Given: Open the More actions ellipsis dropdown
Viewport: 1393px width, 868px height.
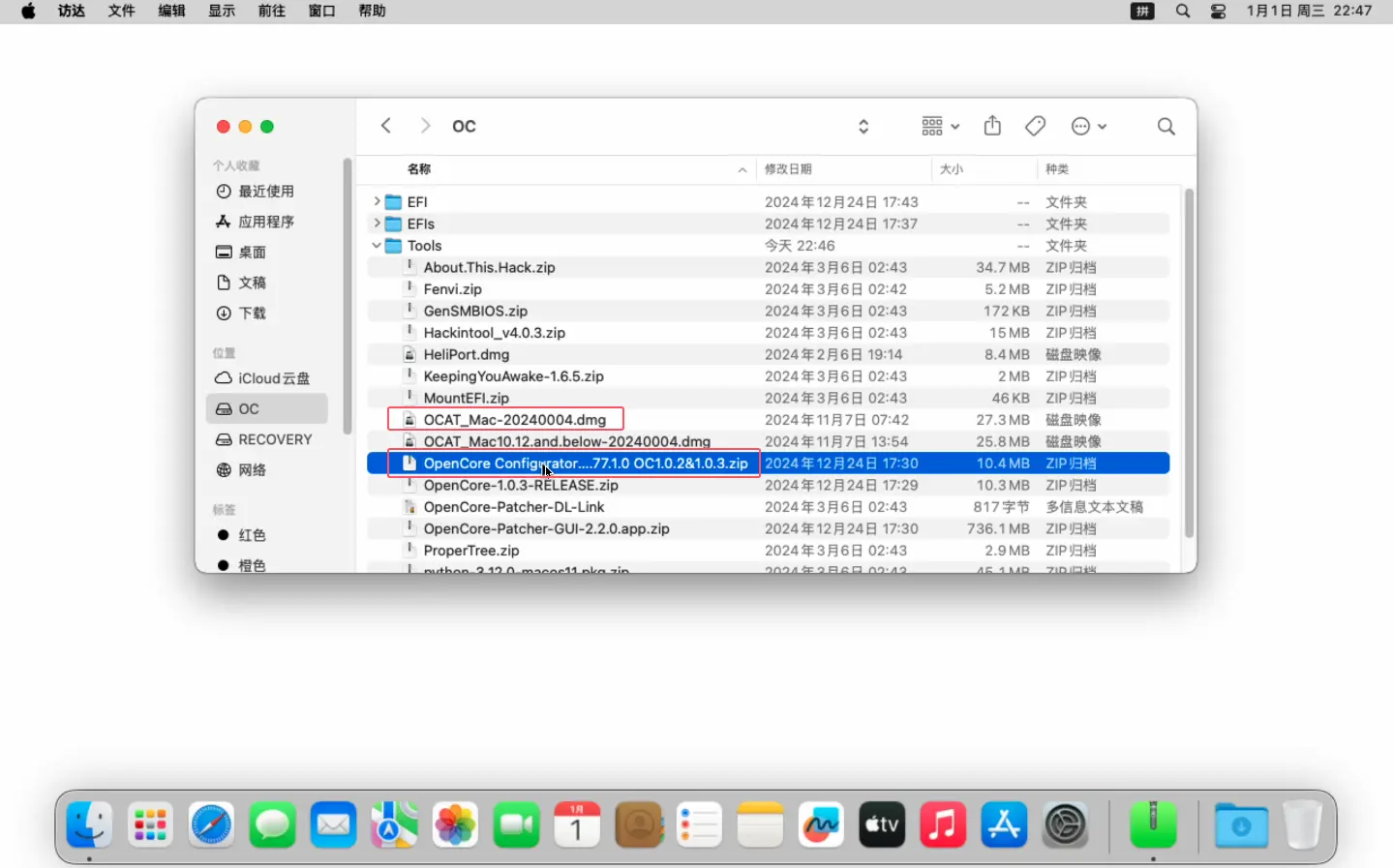Looking at the screenshot, I should 1089,126.
